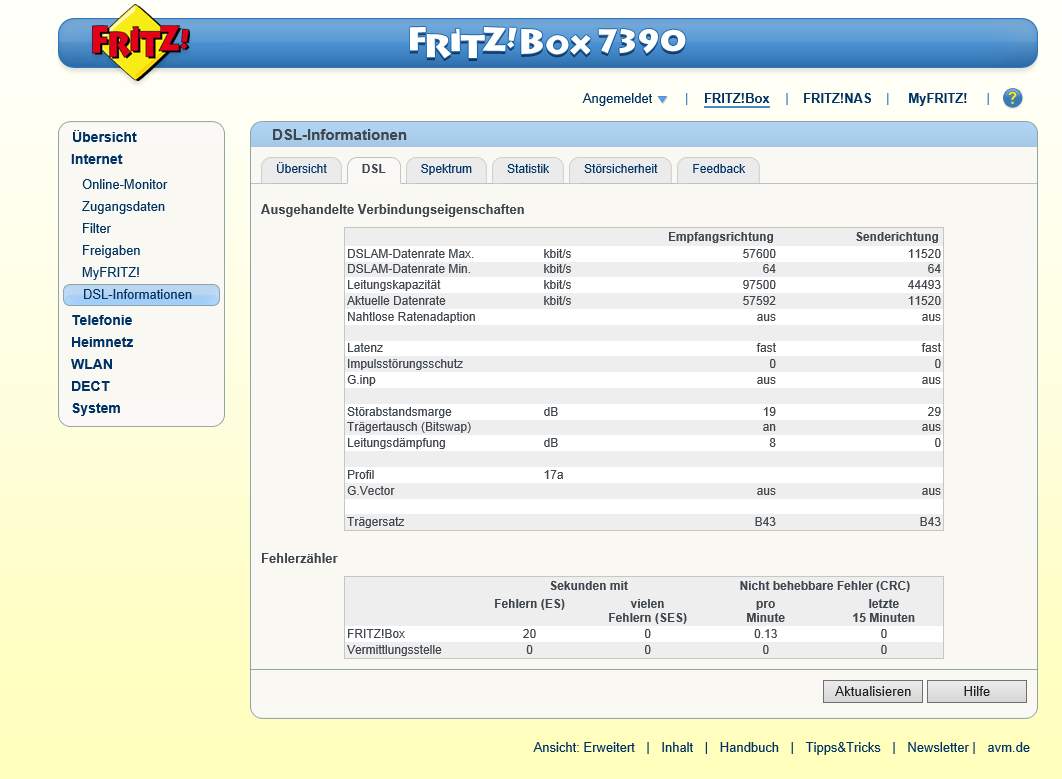Image resolution: width=1062 pixels, height=779 pixels.
Task: Switch to the DSL tab
Action: click(373, 169)
